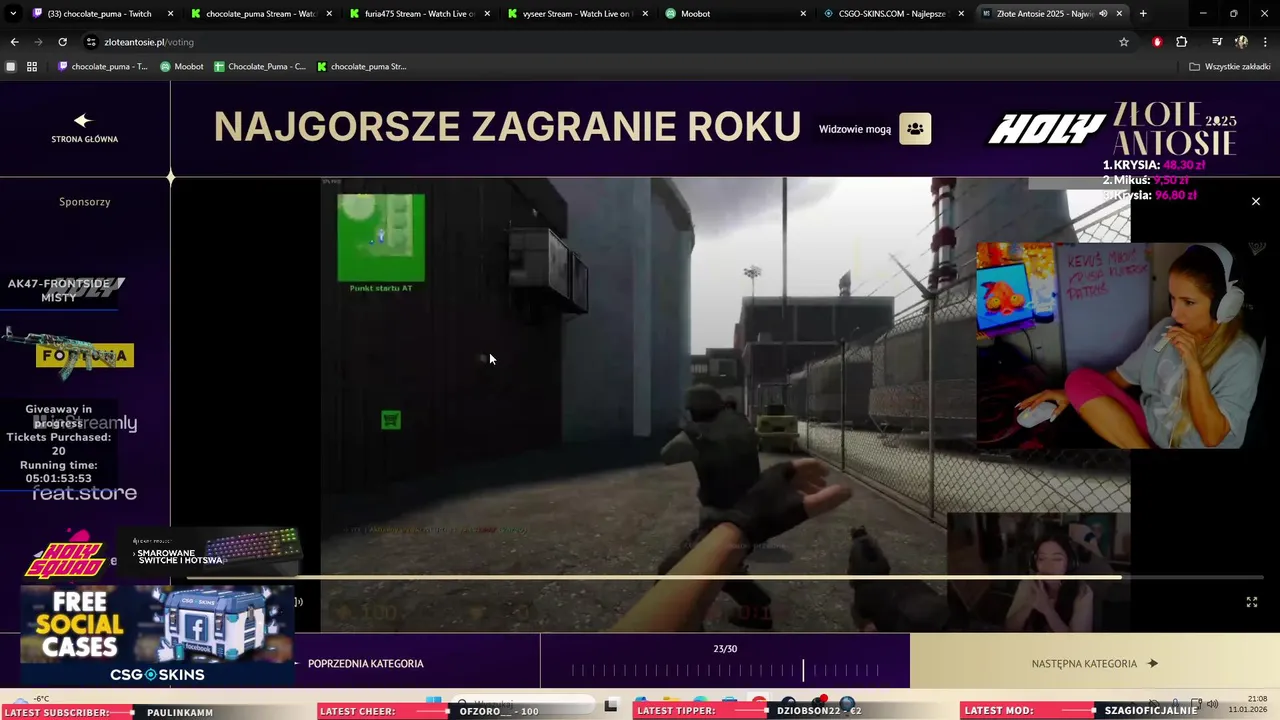Click the browser Back arrow
Screen dimensions: 1280x720
coord(14,42)
